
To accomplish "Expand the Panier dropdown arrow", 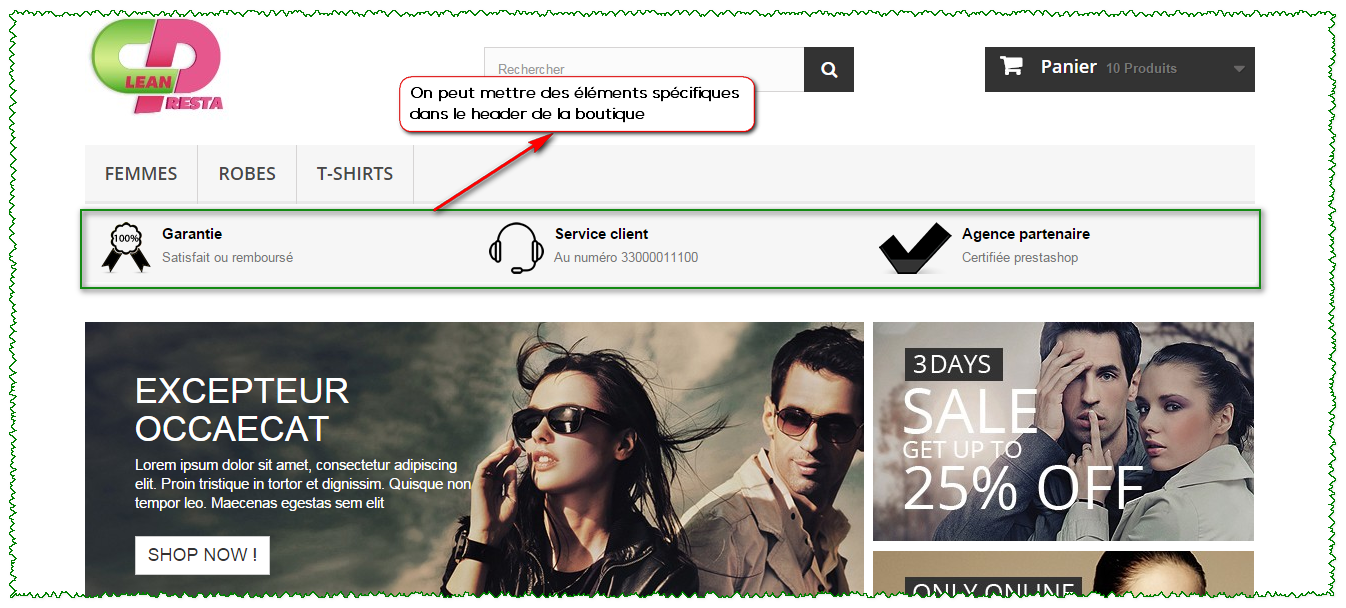I will [x=1239, y=69].
